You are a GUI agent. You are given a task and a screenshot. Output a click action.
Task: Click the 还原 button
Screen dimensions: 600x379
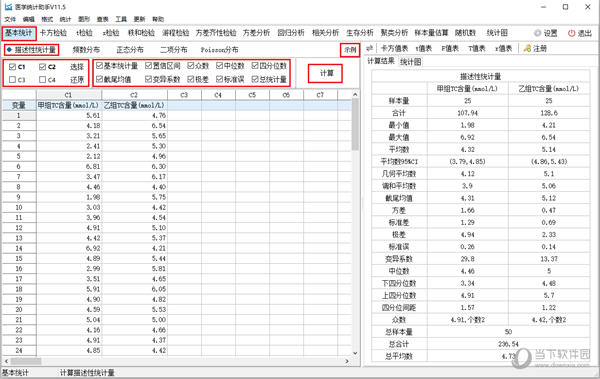pyautogui.click(x=77, y=80)
